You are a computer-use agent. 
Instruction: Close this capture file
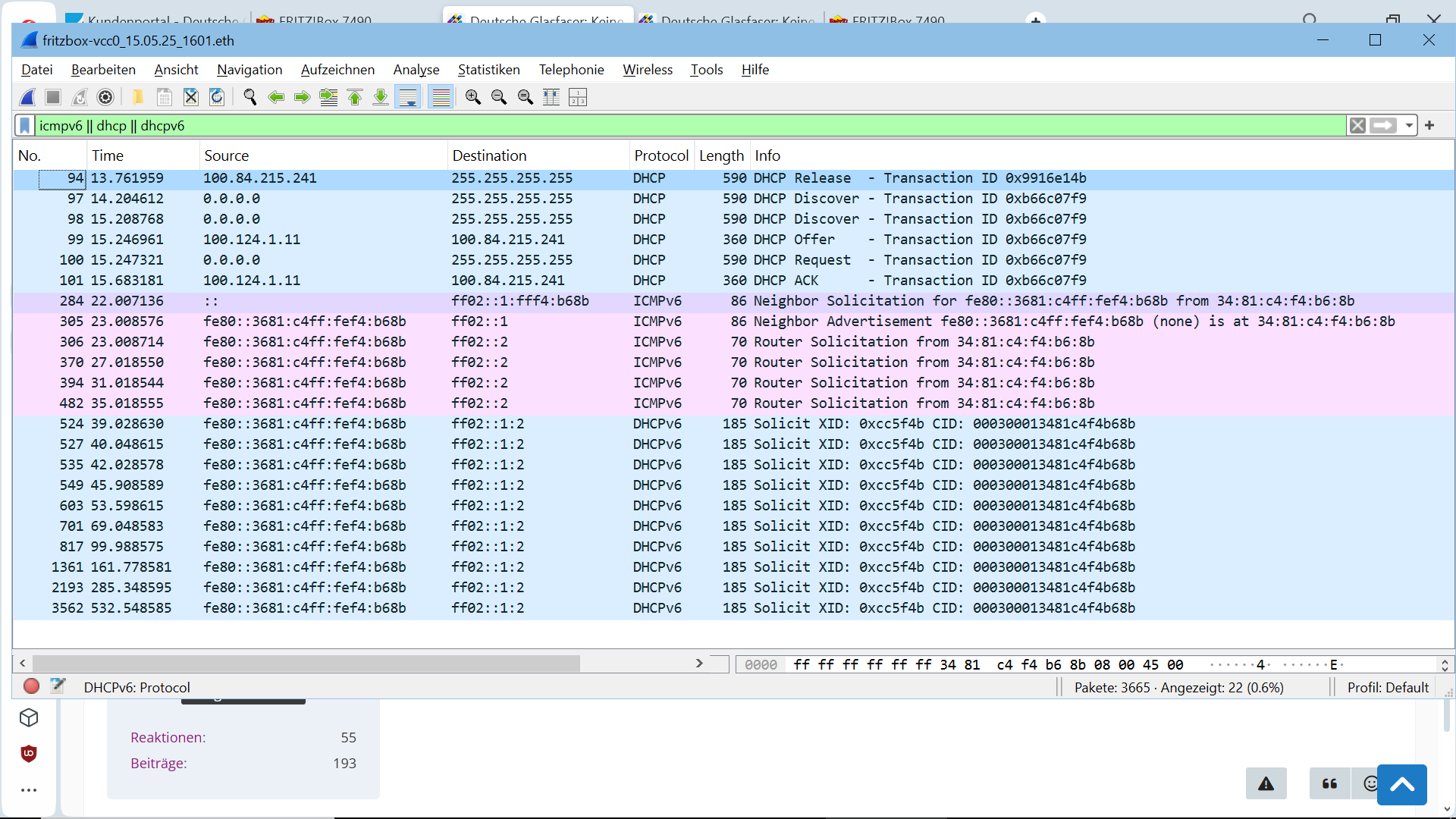[191, 97]
